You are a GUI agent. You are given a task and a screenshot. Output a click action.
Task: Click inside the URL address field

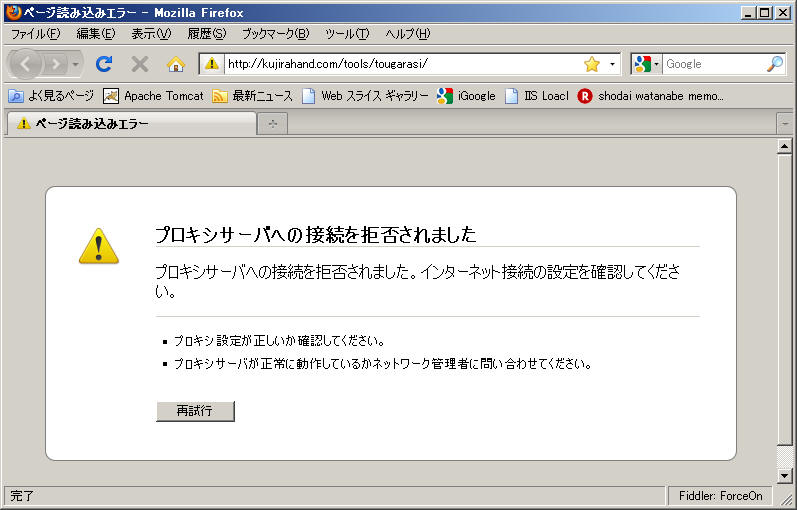point(400,64)
